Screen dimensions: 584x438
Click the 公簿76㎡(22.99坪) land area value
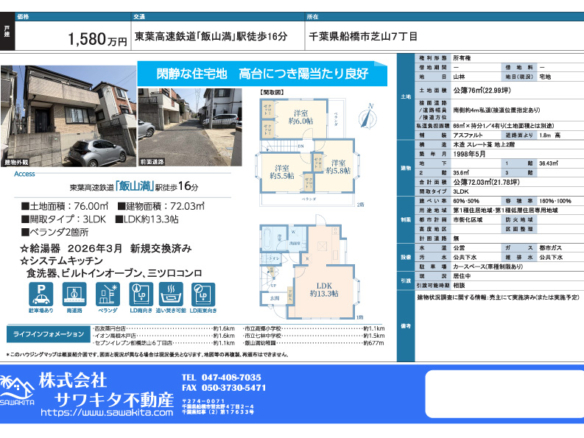482,91
